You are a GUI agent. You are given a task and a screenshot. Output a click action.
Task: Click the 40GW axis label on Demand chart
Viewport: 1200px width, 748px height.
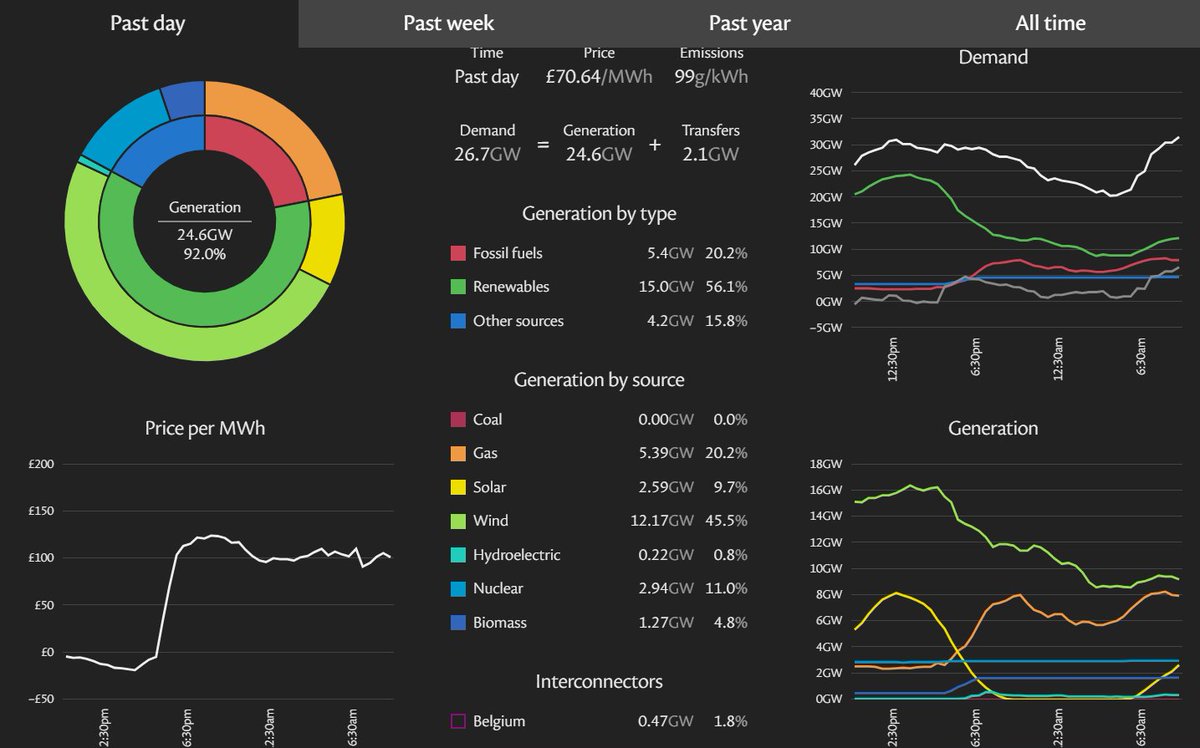pos(828,93)
